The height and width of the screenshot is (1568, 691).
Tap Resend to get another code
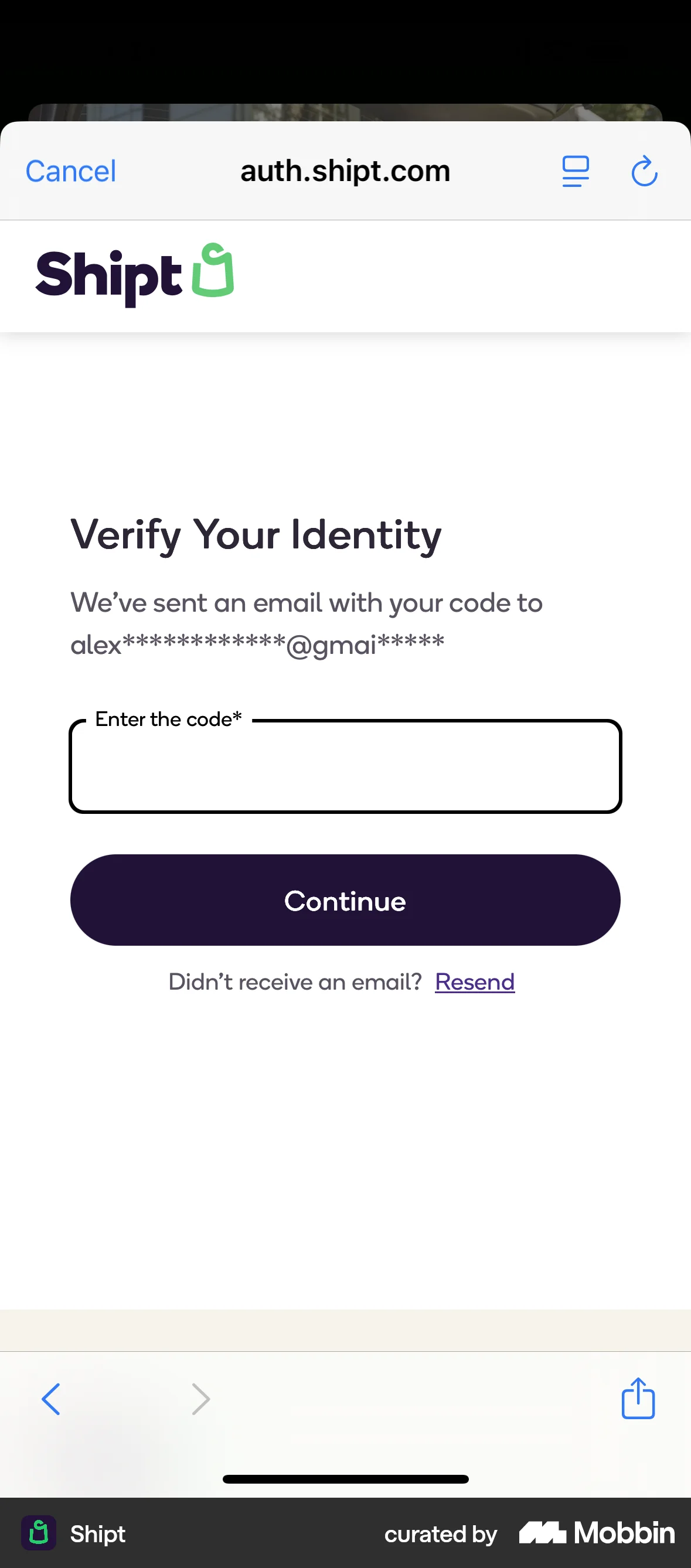(474, 982)
